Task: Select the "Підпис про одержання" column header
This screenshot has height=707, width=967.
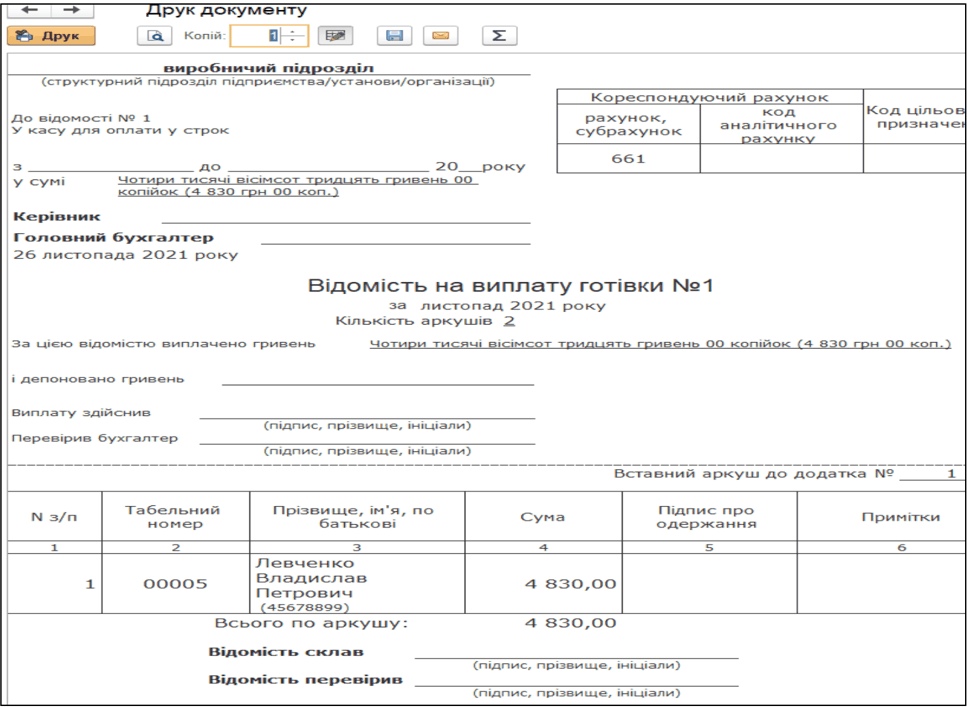Action: click(x=709, y=516)
